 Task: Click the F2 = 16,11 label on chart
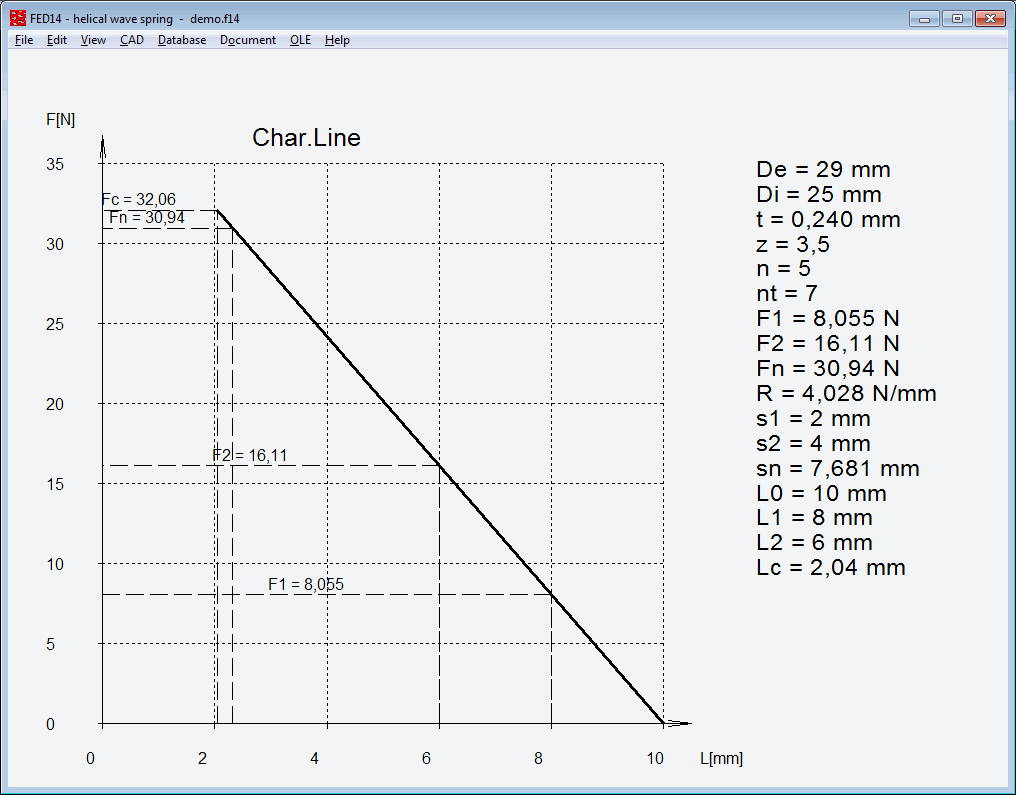tap(250, 455)
